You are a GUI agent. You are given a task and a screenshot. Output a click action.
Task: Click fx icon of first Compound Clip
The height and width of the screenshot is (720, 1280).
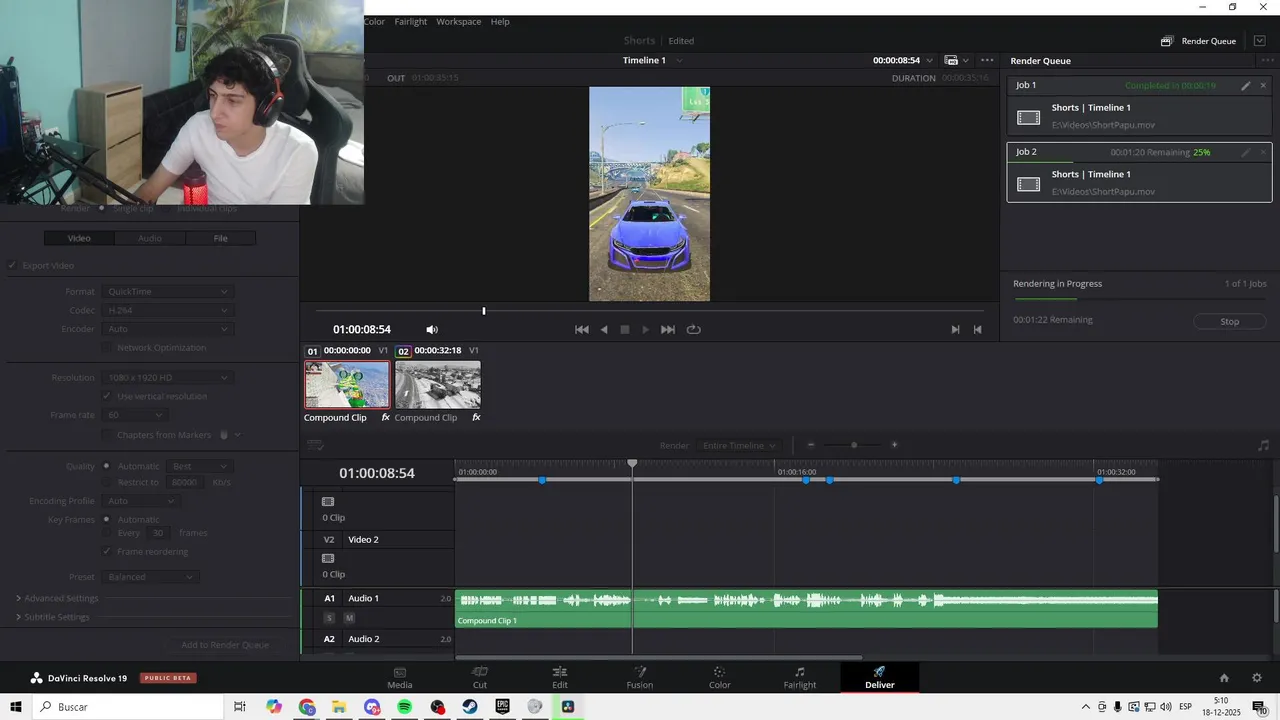(x=385, y=417)
